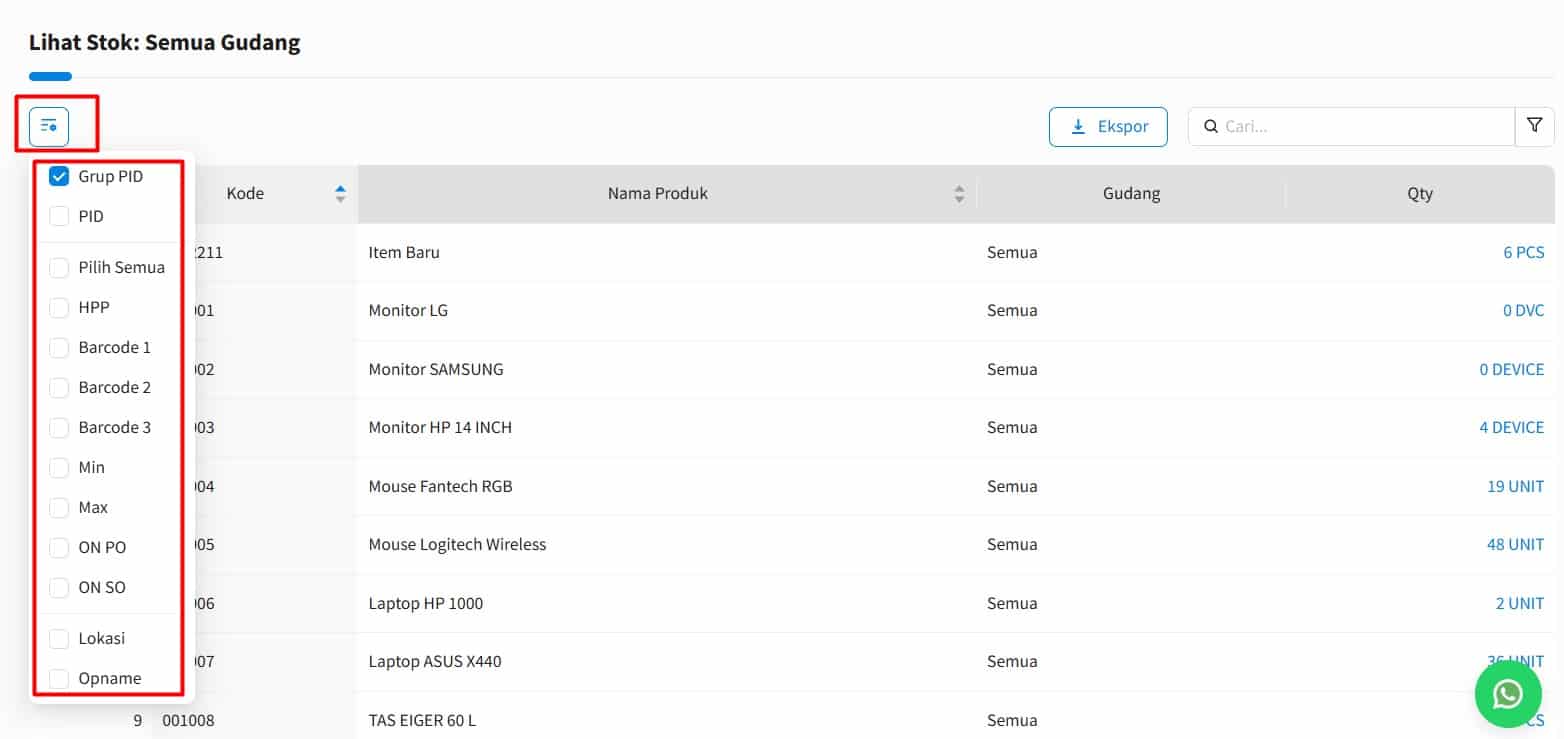
Task: Click the download icon inside the Ekspor button
Action: click(x=1078, y=126)
